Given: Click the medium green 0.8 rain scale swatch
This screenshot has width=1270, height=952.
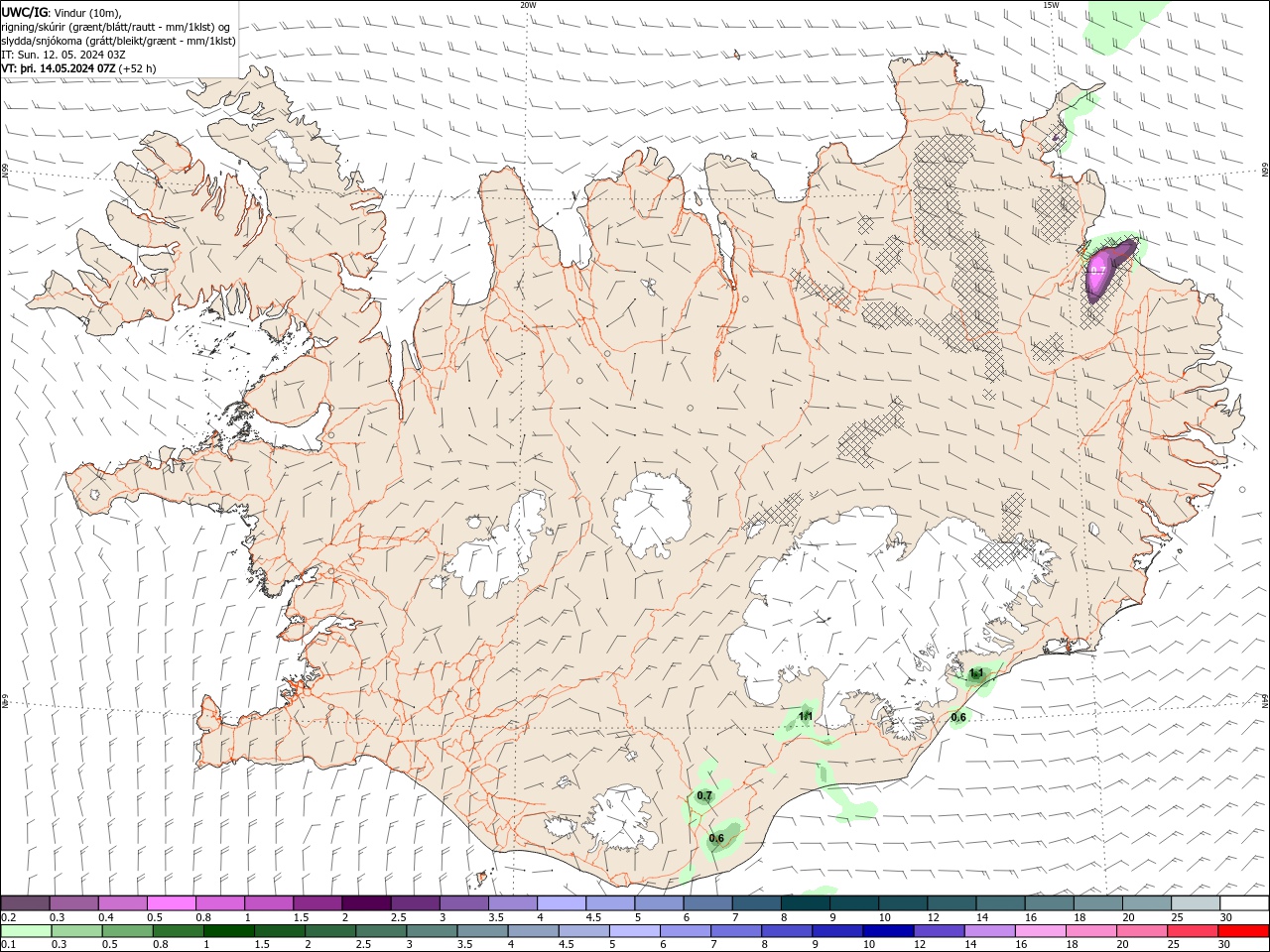Looking at the screenshot, I should (178, 931).
